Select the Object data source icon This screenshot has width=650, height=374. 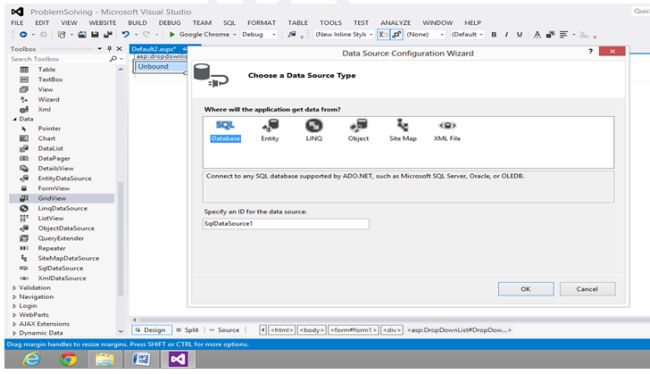(x=358, y=131)
